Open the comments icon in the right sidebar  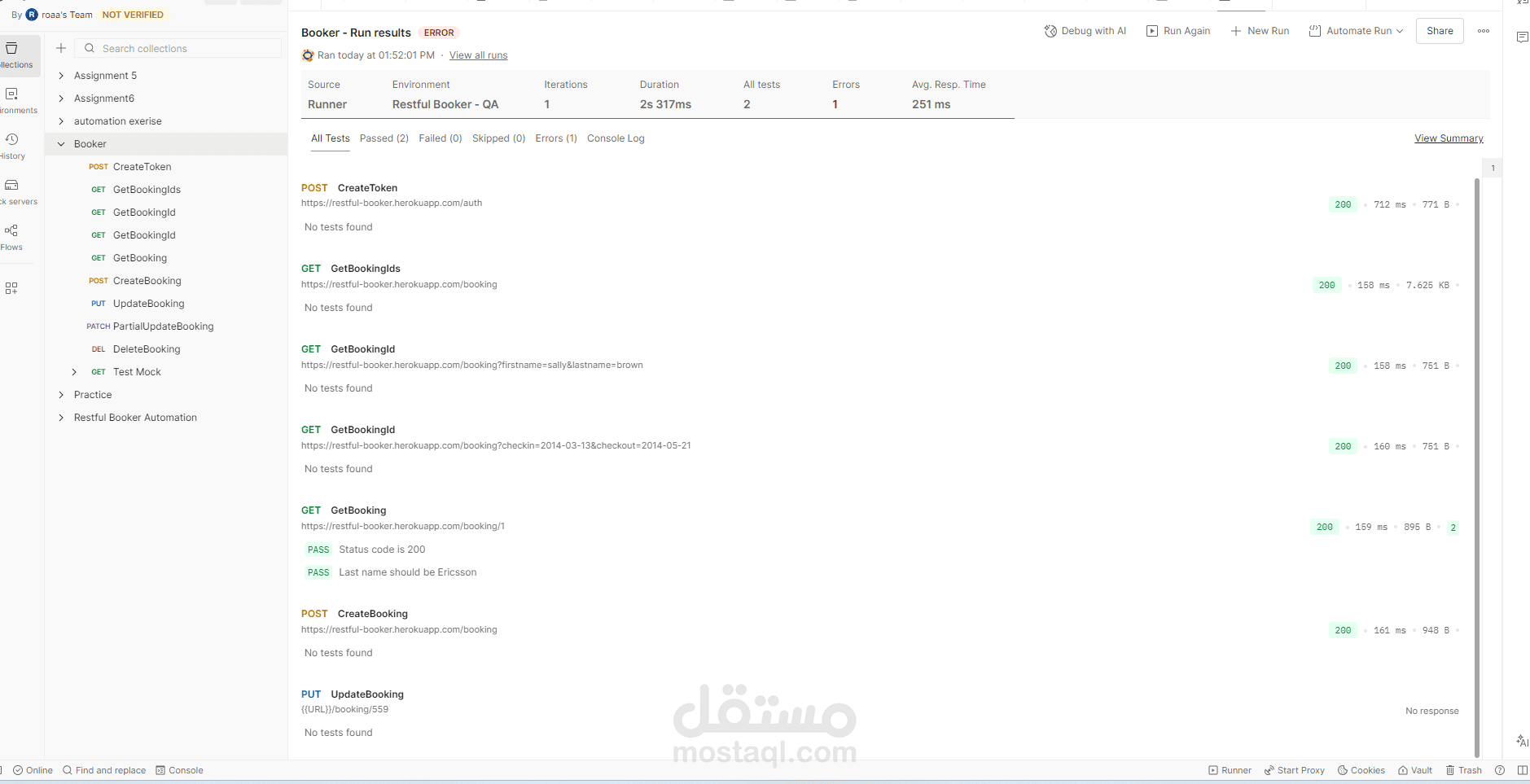pos(1522,37)
